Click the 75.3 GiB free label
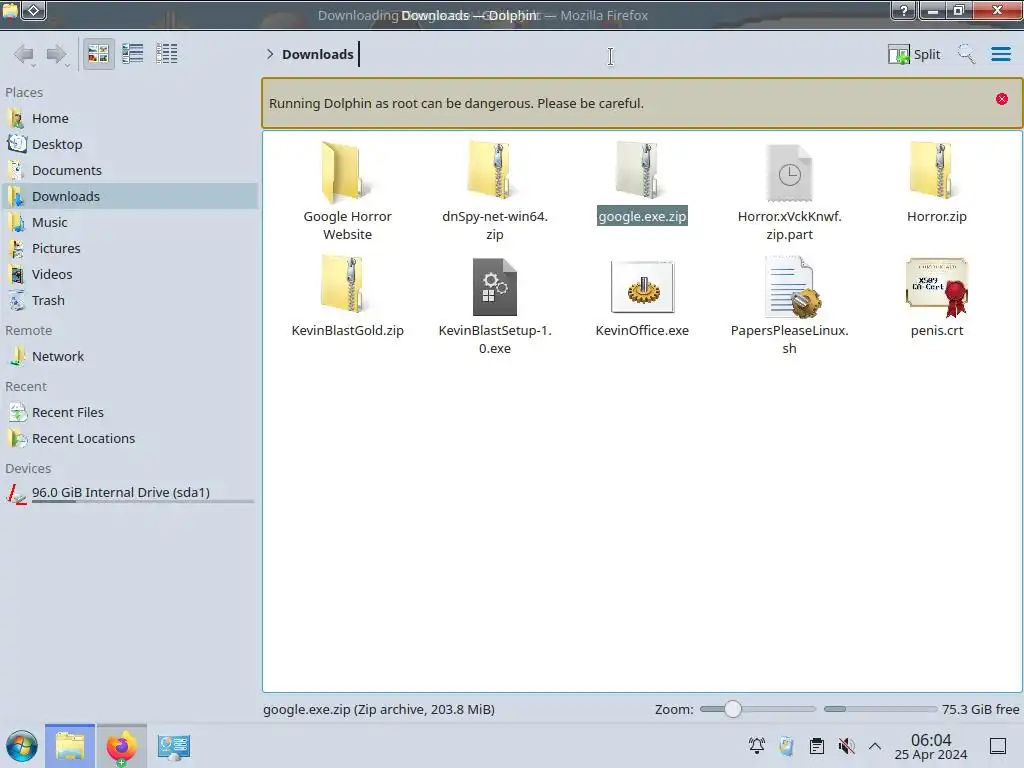The width and height of the screenshot is (1024, 768). [980, 709]
